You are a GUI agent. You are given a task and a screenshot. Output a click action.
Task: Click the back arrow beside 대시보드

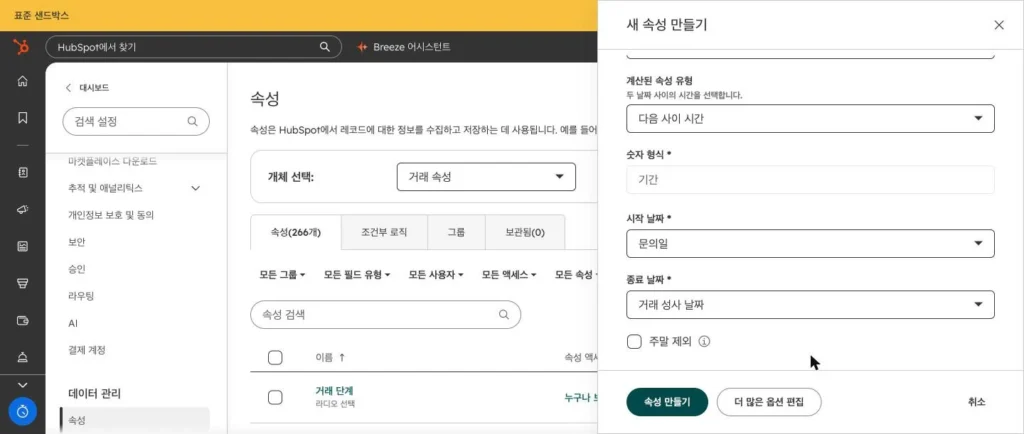pos(68,88)
